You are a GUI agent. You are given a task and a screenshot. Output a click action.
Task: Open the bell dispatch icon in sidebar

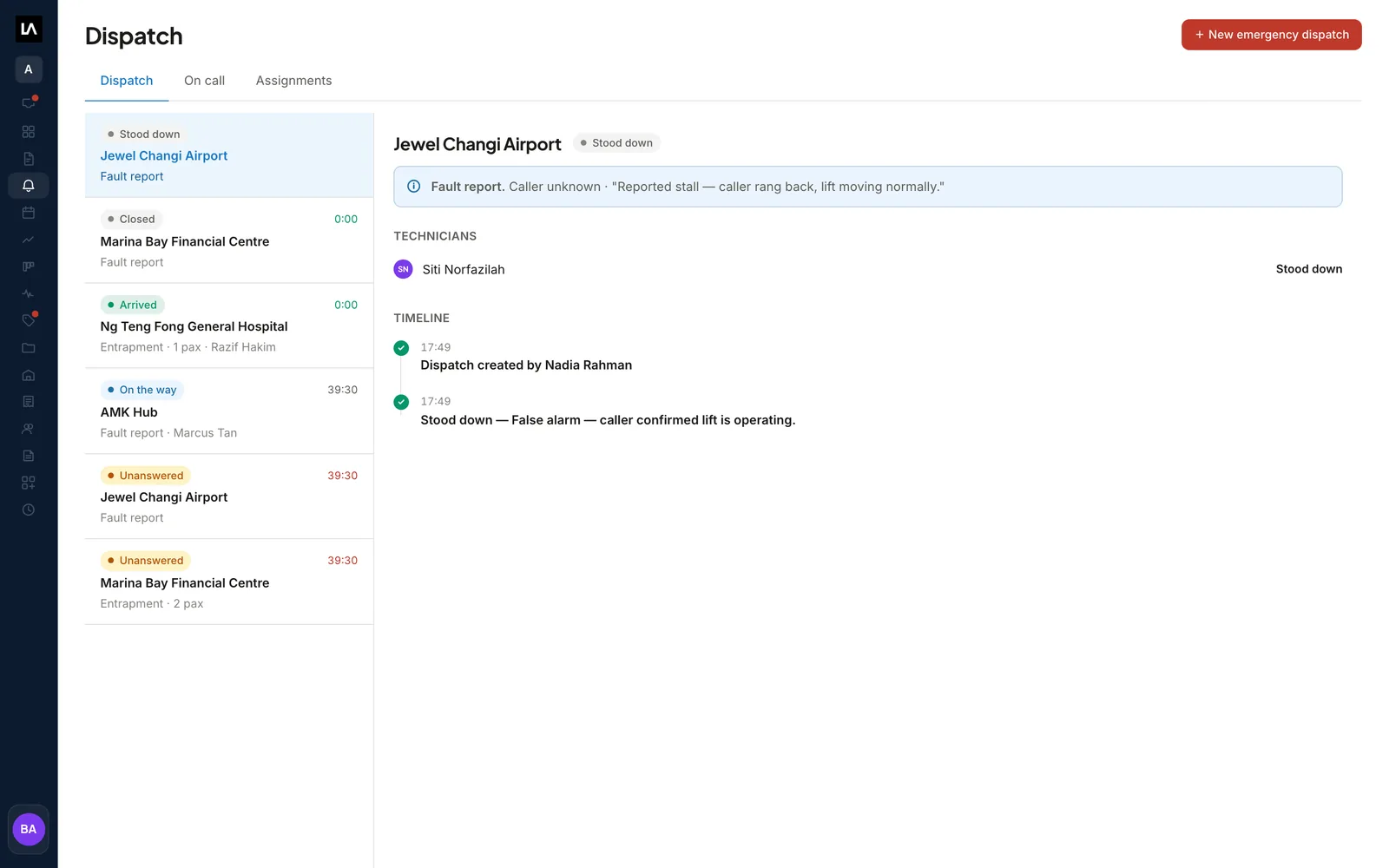[29, 186]
